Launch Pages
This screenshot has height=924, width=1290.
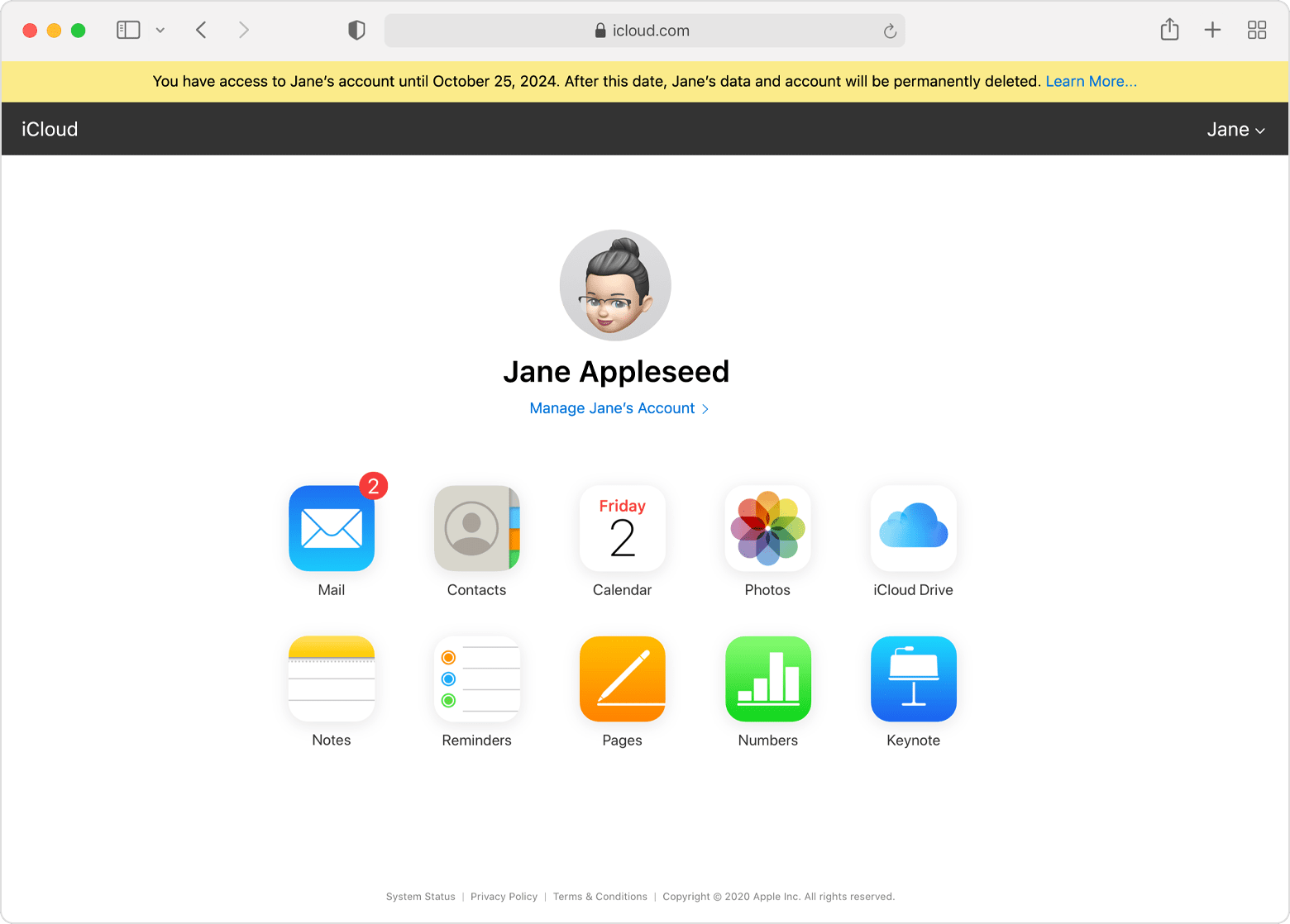[622, 679]
